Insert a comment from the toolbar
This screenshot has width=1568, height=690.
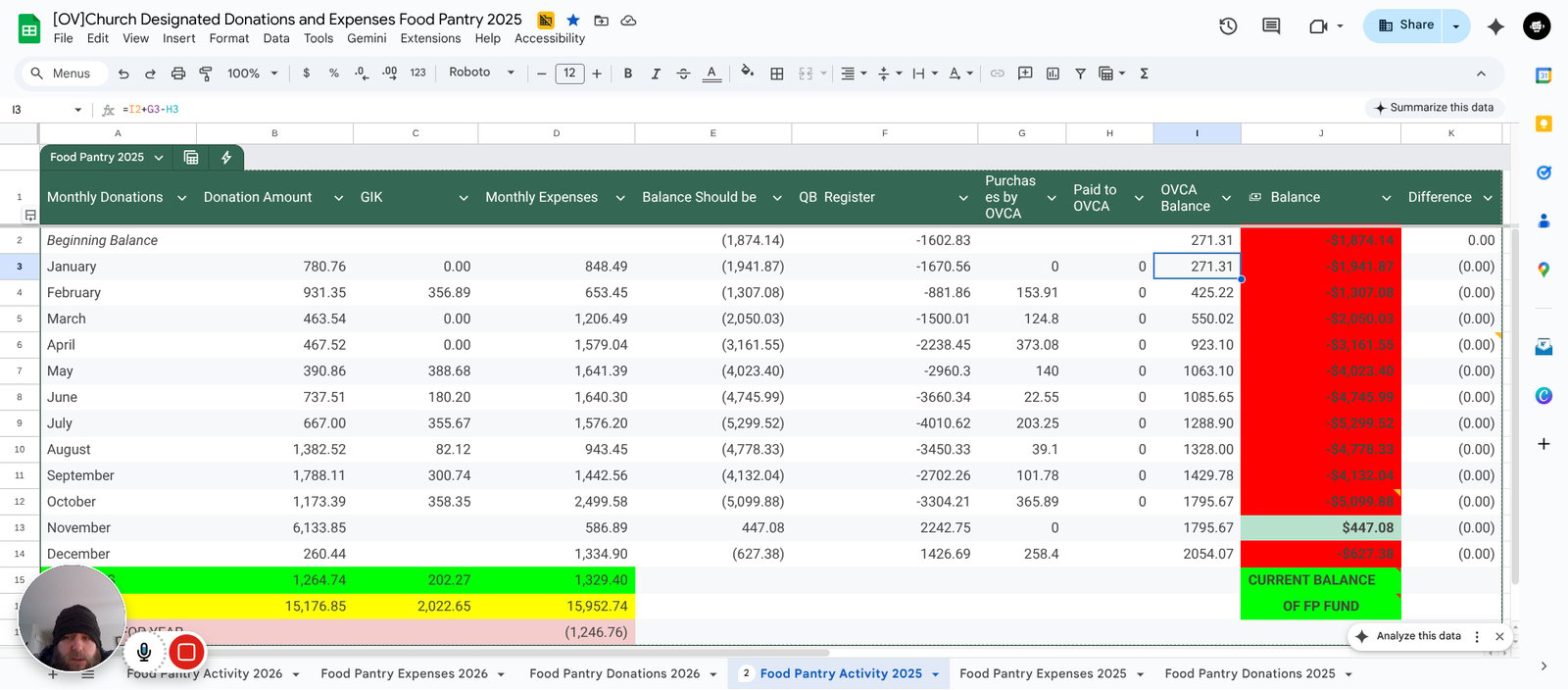[x=1025, y=74]
